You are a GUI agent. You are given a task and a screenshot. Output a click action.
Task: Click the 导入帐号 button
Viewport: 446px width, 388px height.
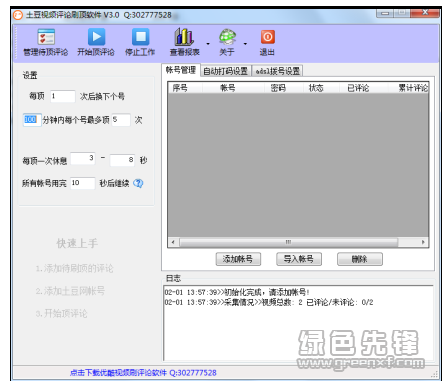[299, 259]
